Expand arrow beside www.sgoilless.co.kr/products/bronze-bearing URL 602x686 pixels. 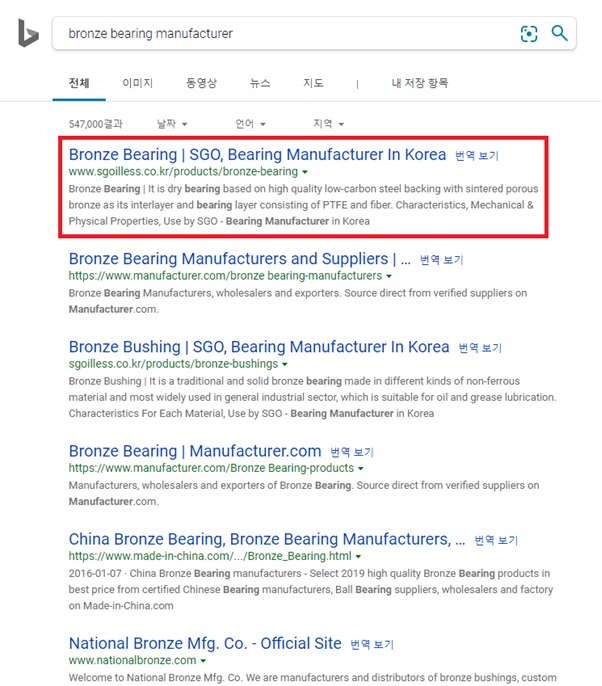305,172
